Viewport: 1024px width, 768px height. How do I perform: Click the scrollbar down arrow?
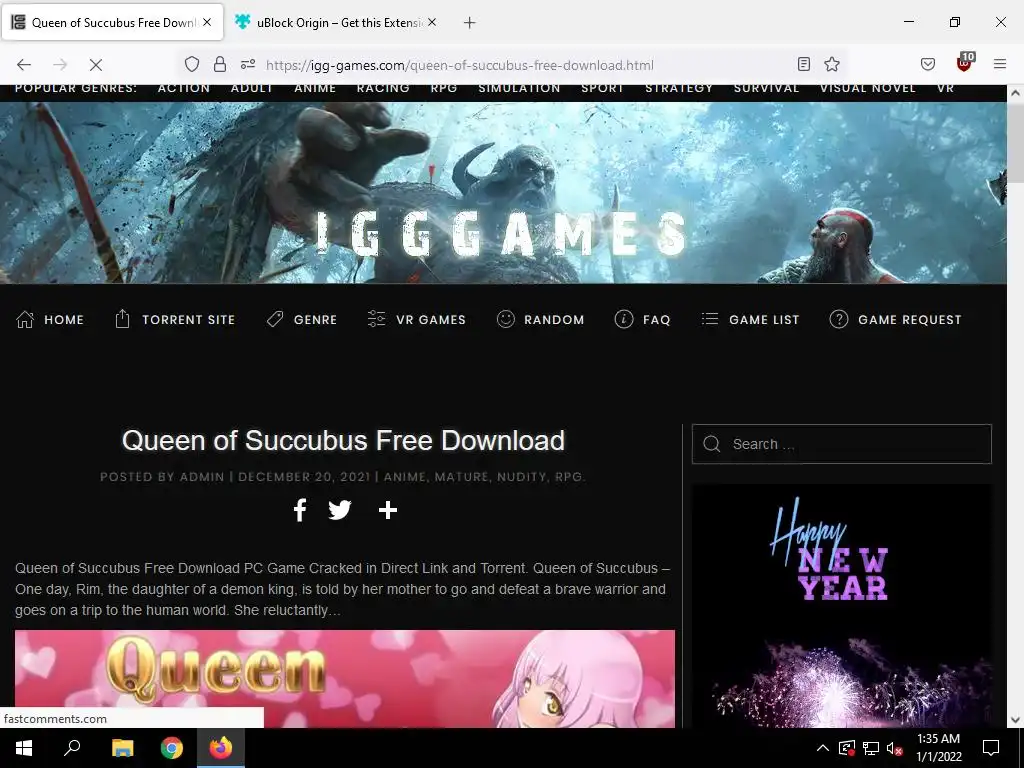[x=1015, y=720]
